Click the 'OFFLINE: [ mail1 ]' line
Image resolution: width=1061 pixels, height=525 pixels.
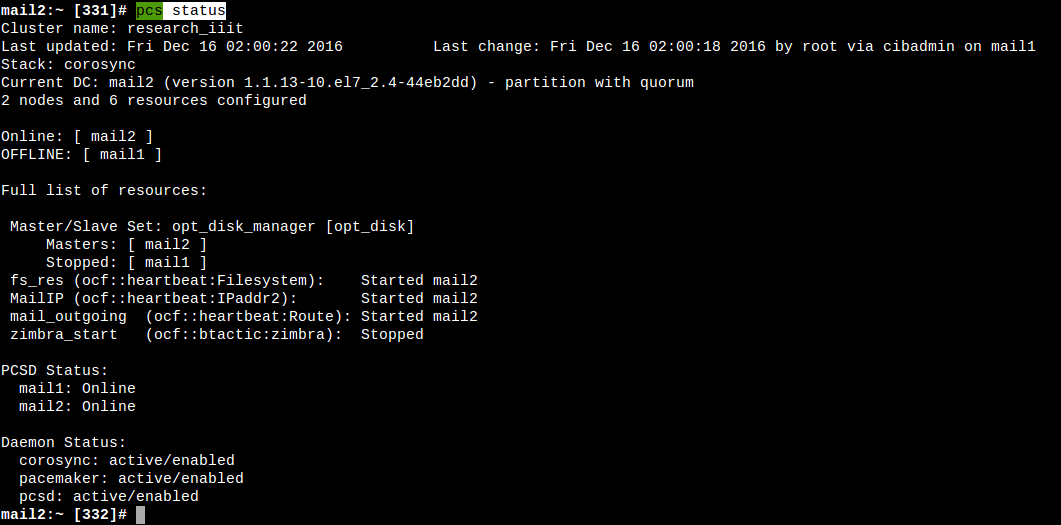81,154
